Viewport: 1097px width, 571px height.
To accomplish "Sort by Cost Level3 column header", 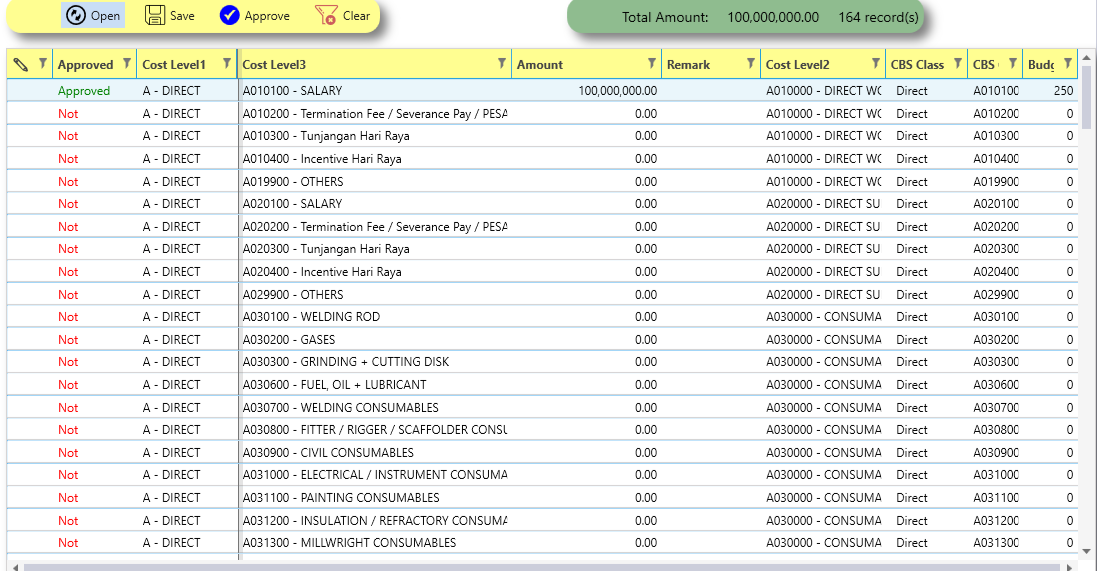I will pyautogui.click(x=274, y=64).
